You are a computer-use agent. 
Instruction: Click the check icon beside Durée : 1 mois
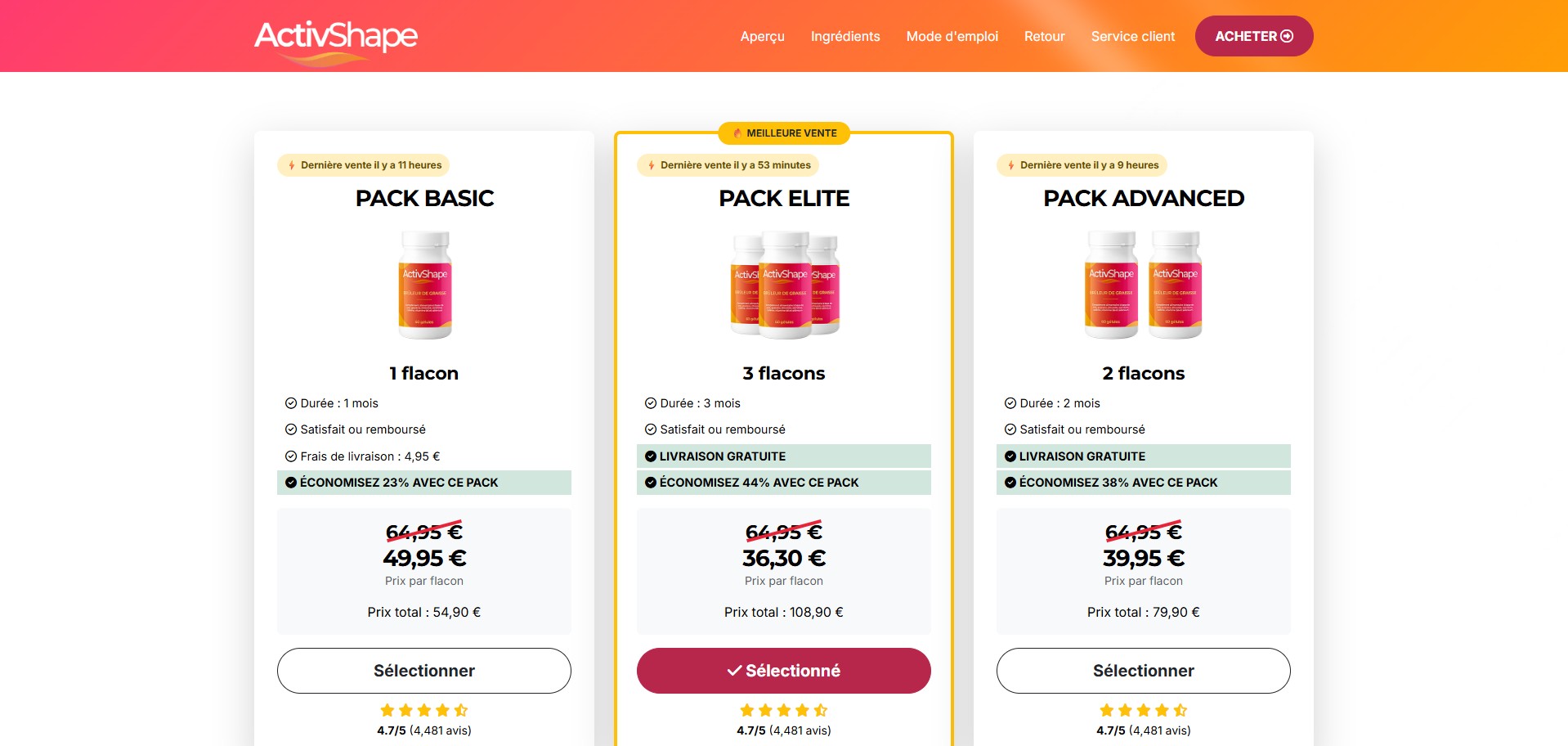[290, 403]
